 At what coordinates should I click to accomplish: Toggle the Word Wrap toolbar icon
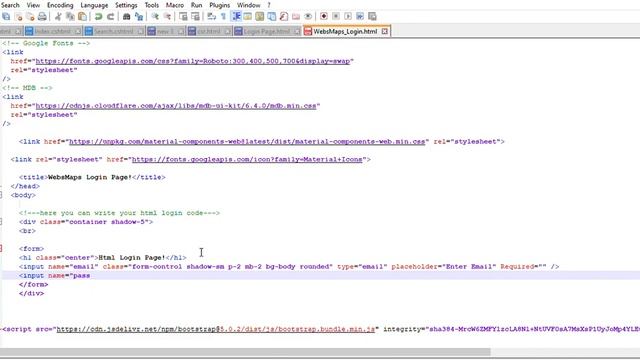(211, 16)
